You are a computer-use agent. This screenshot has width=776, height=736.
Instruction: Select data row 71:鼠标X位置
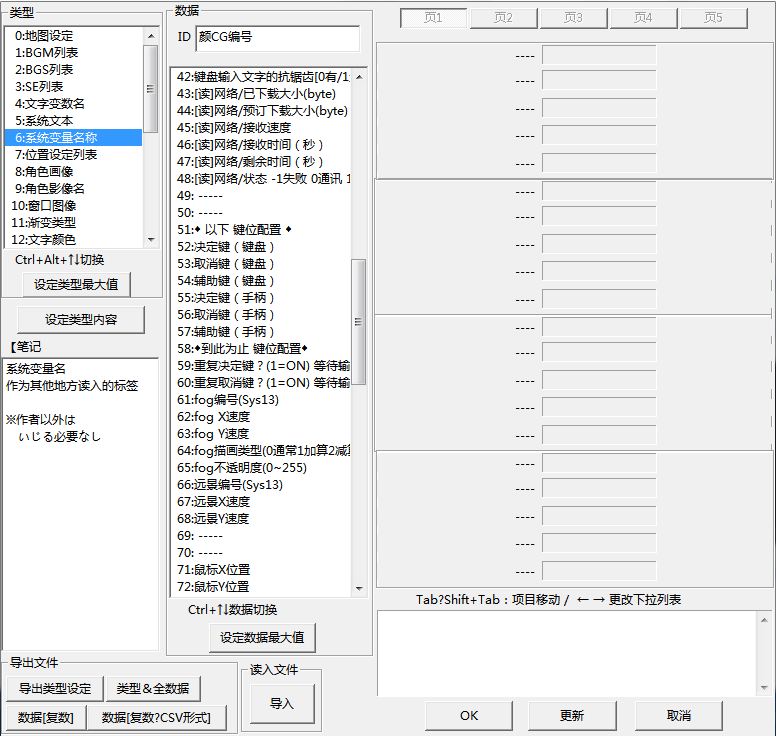tap(261, 570)
